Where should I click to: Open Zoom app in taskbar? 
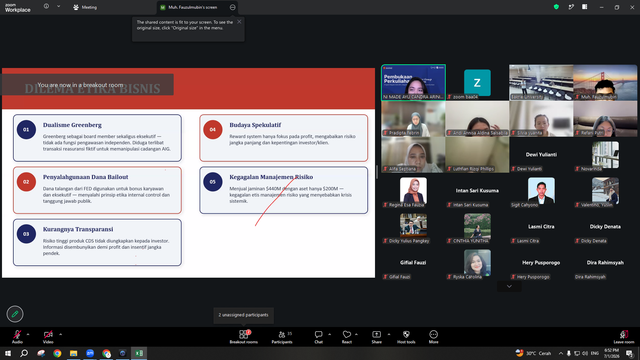90,353
